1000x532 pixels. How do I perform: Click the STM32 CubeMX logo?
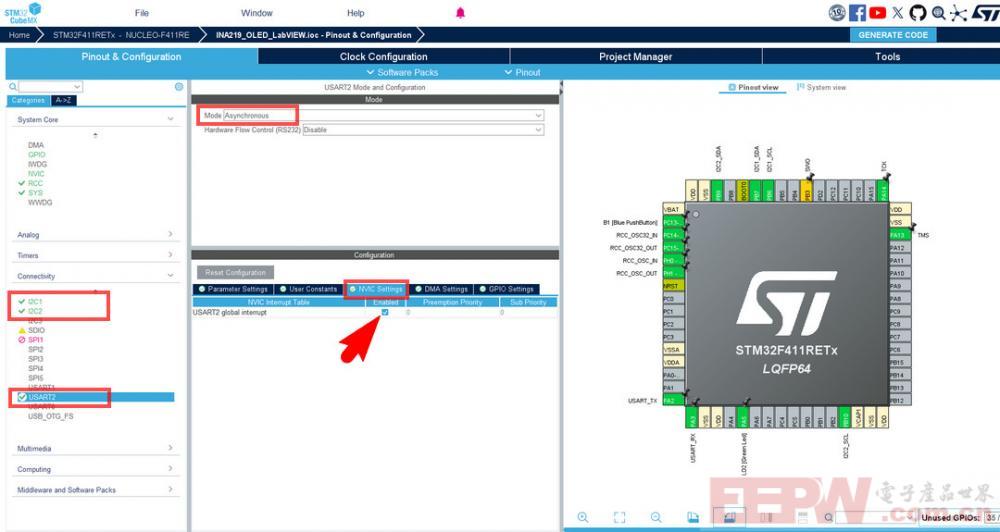click(23, 13)
